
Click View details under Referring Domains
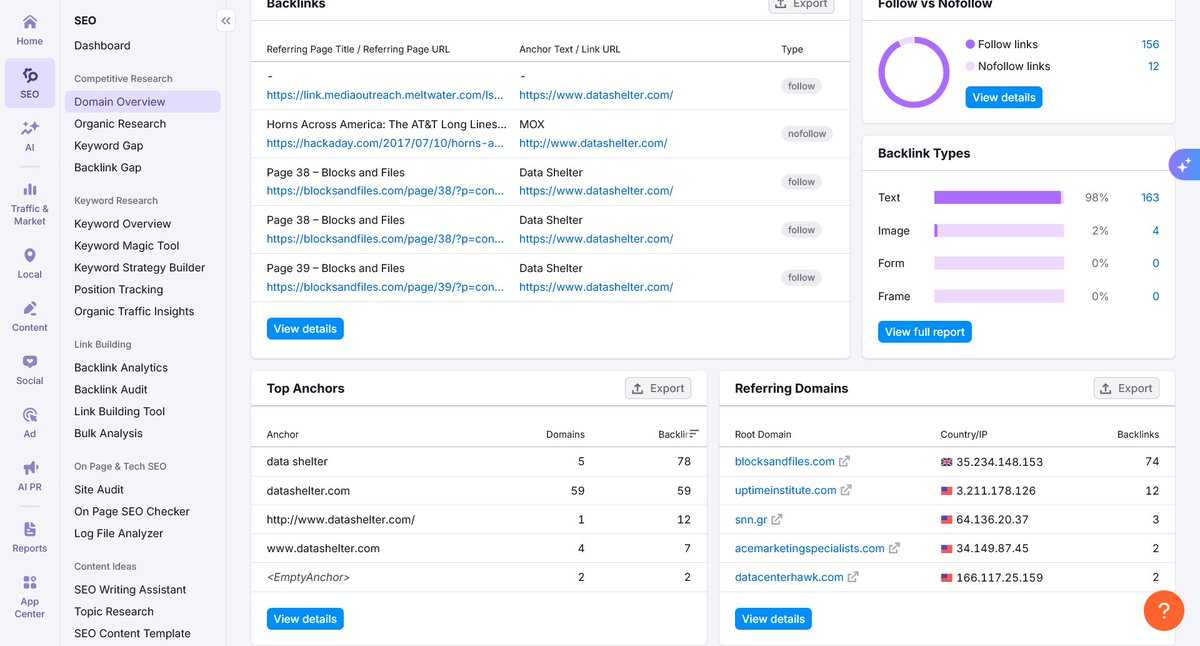pos(773,619)
